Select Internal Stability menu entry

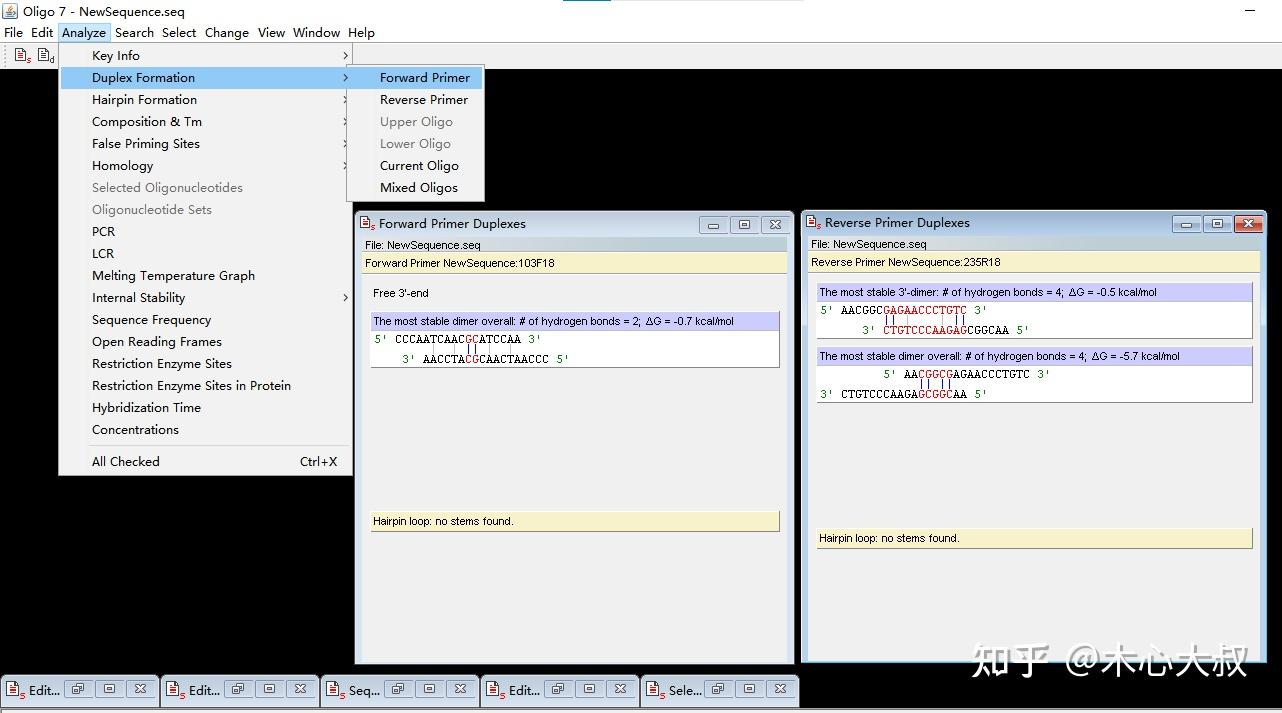click(x=205, y=298)
